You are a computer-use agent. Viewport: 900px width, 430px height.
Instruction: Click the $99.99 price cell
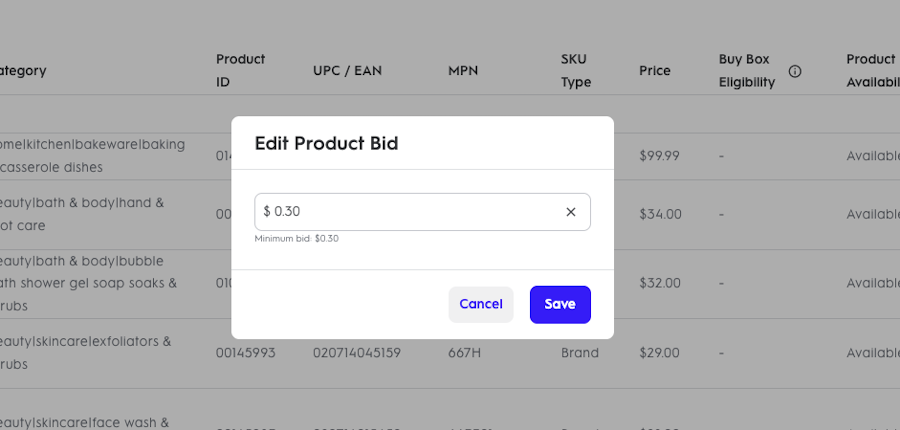pos(660,156)
